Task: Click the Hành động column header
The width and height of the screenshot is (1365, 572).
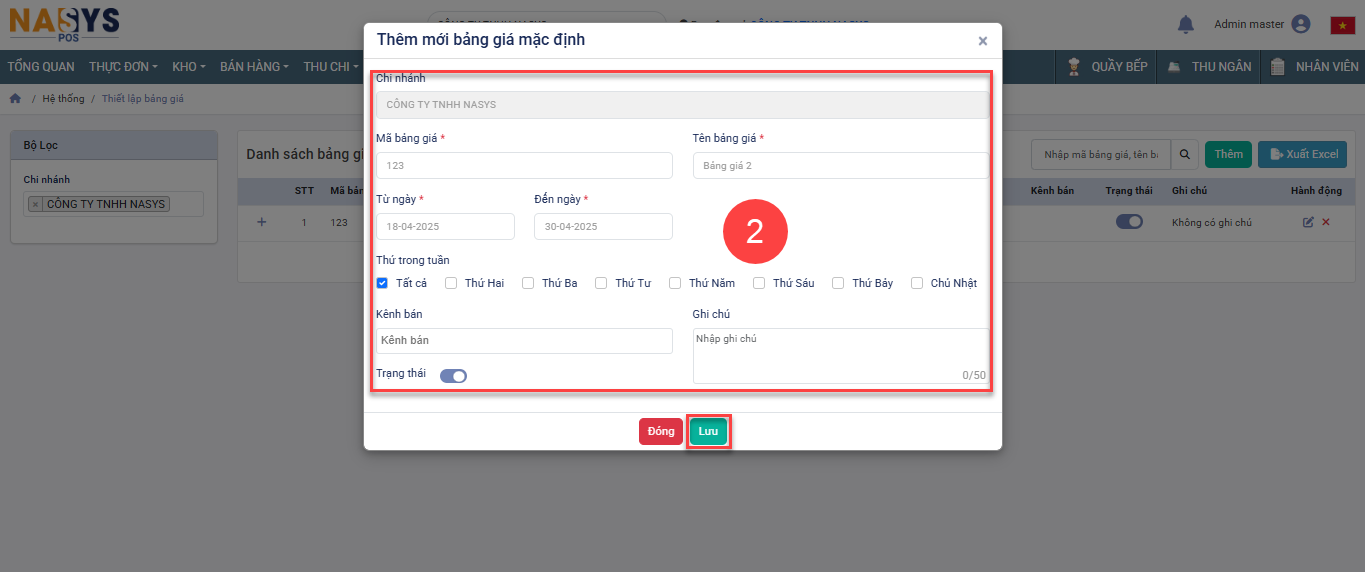Action: (1316, 190)
